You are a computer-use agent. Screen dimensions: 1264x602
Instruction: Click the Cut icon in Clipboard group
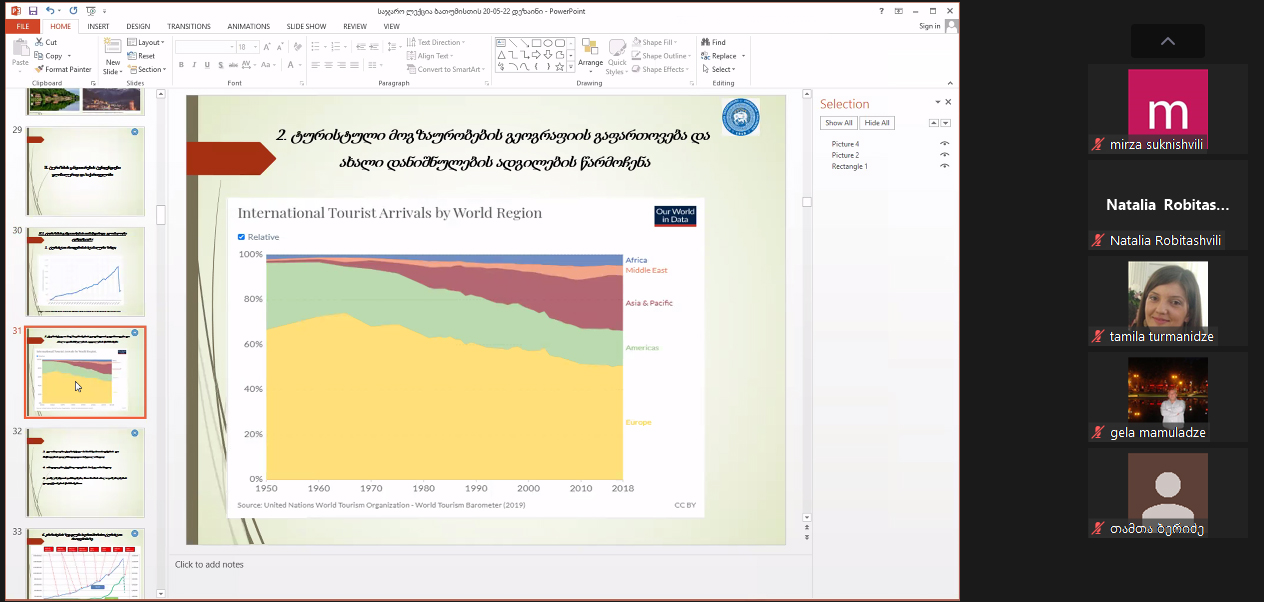45,42
